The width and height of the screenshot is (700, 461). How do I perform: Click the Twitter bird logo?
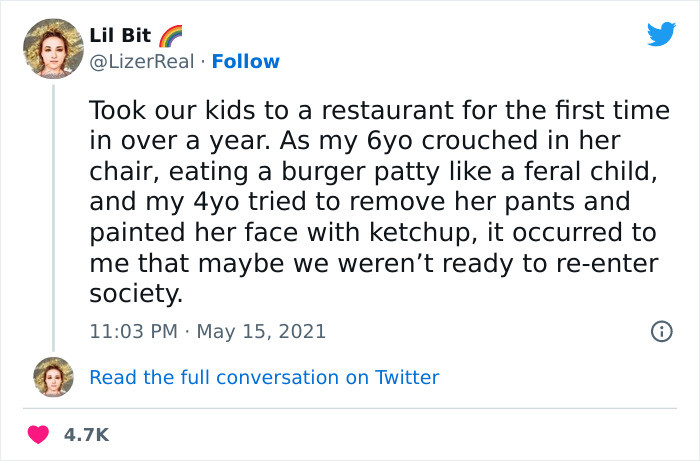coord(661,34)
